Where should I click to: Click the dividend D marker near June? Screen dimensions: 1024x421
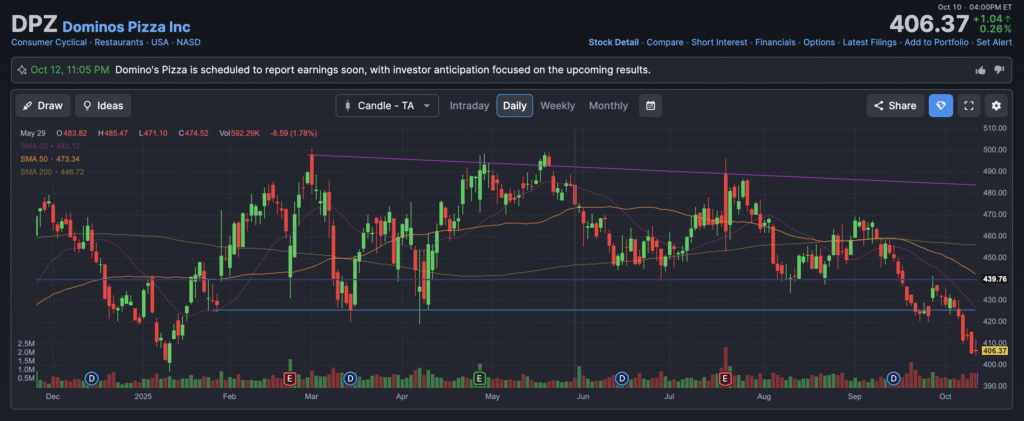(x=622, y=378)
